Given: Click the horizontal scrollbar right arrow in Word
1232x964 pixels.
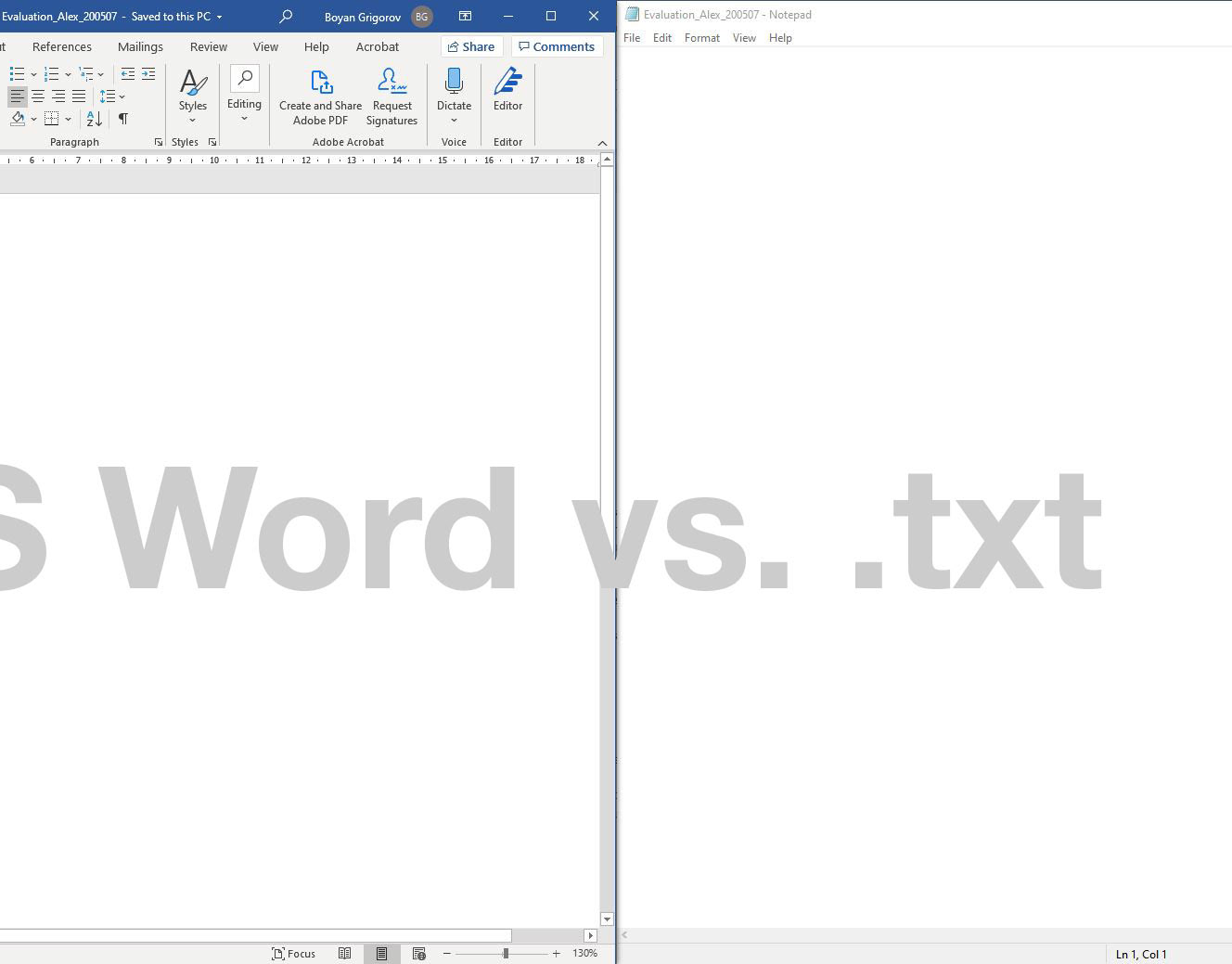Looking at the screenshot, I should [590, 935].
